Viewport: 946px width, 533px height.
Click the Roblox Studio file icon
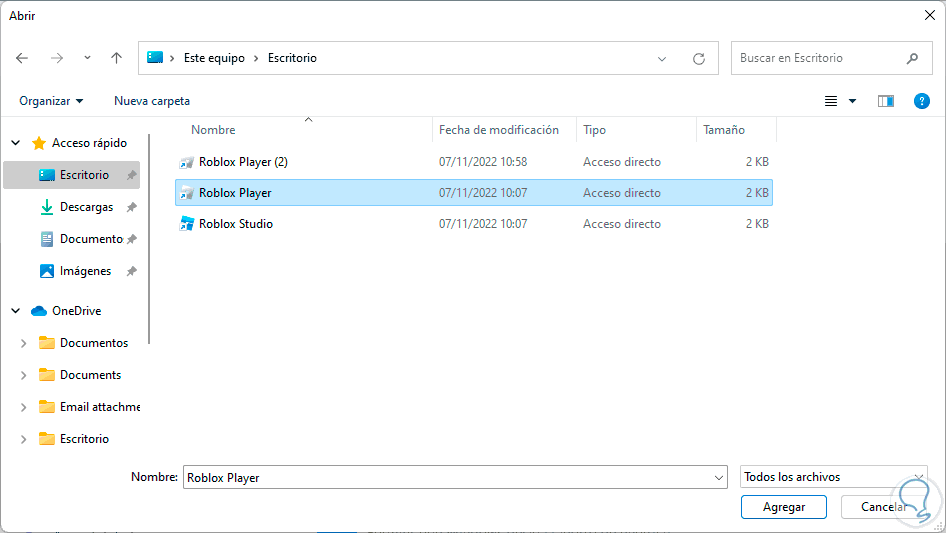pyautogui.click(x=186, y=223)
